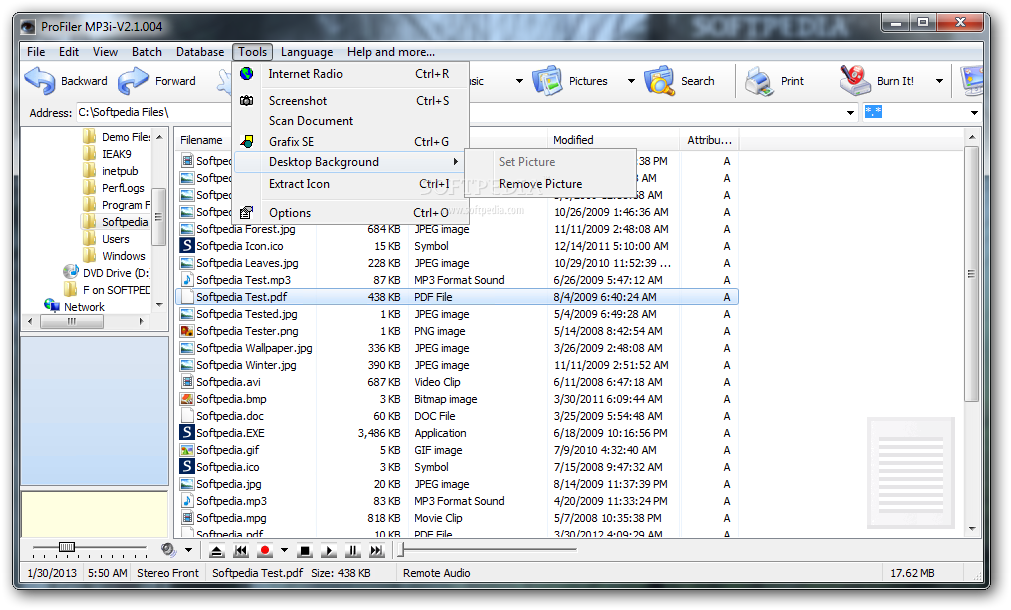Open the Edit menu
Screen dimensions: 1011x610
click(69, 52)
